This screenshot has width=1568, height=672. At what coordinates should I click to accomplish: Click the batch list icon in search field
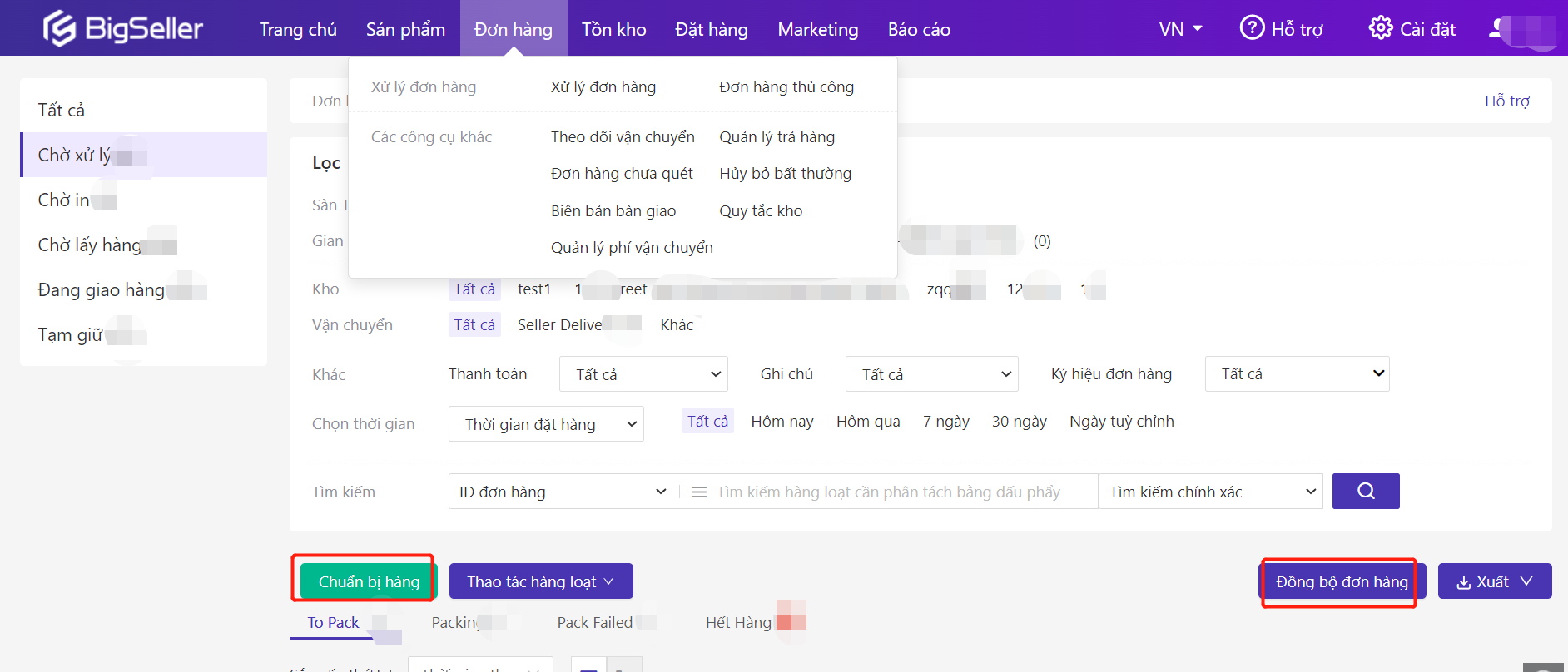[699, 492]
